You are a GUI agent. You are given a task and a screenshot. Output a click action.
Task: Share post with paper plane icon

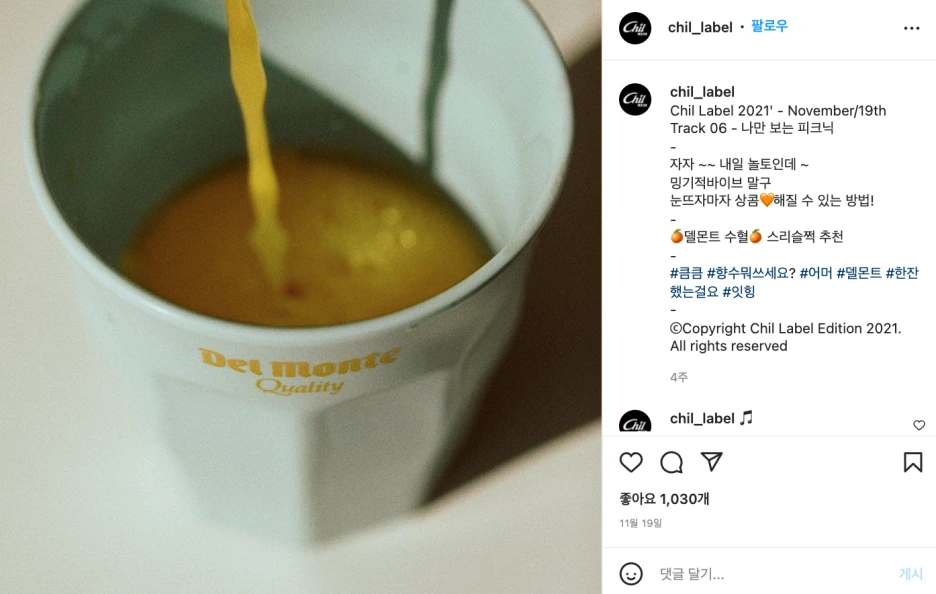coord(712,461)
